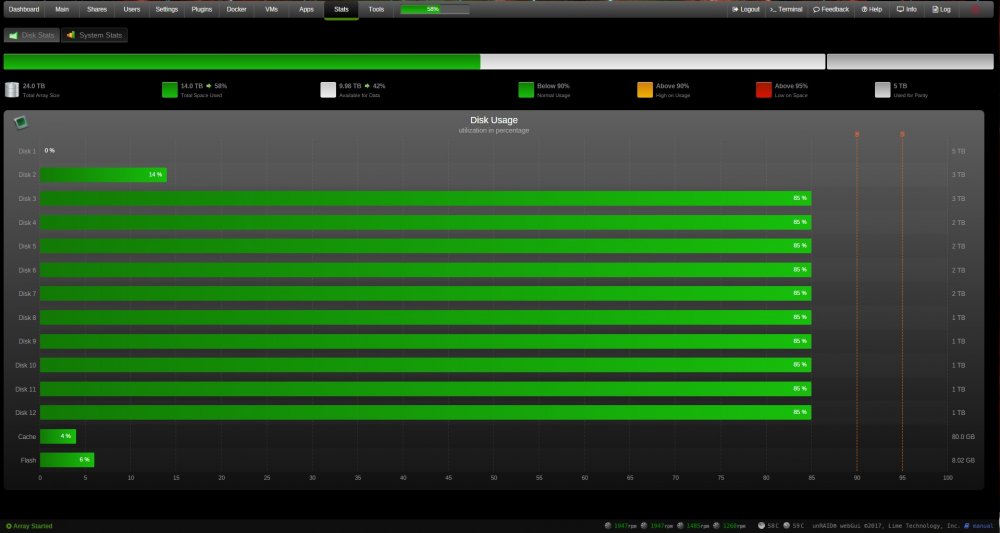Screen dimensions: 1000x533
Task: Click the Disk 6 label
Action: click(x=27, y=270)
